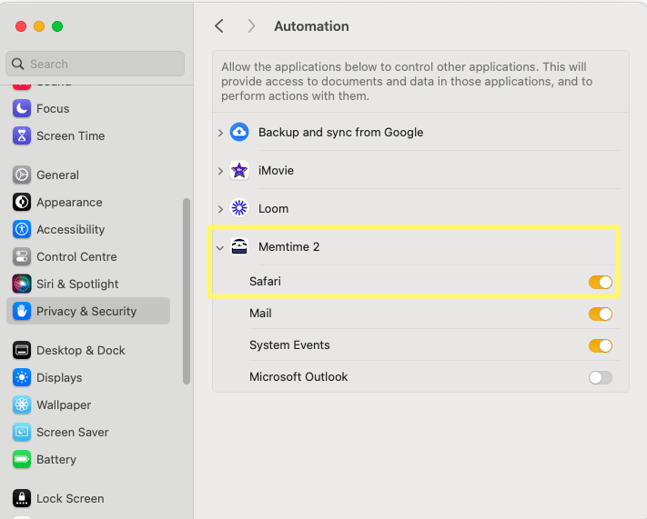Image resolution: width=647 pixels, height=519 pixels.
Task: Click the Loom app icon
Action: (239, 208)
